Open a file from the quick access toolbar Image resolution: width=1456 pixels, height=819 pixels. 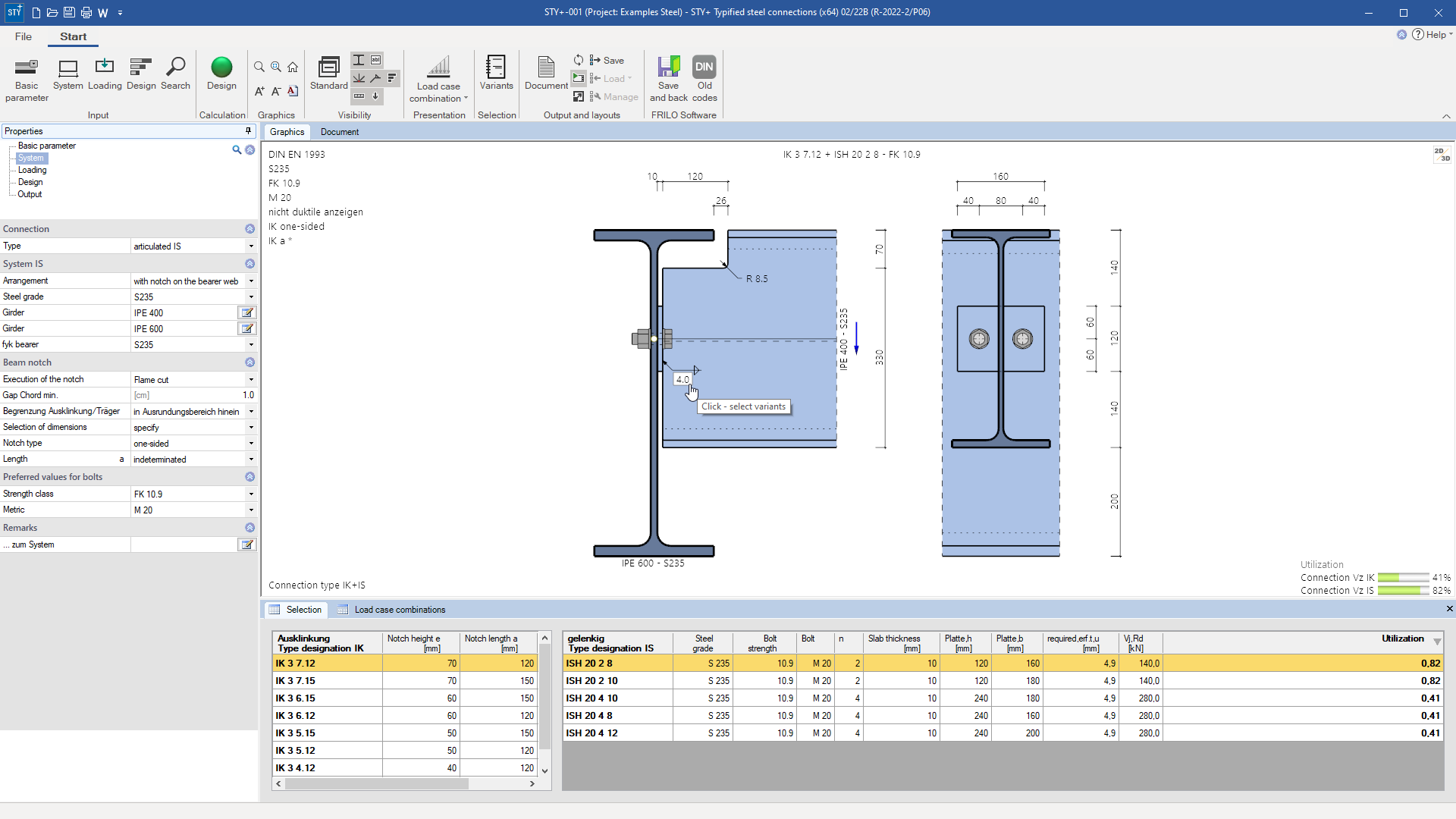pos(52,12)
